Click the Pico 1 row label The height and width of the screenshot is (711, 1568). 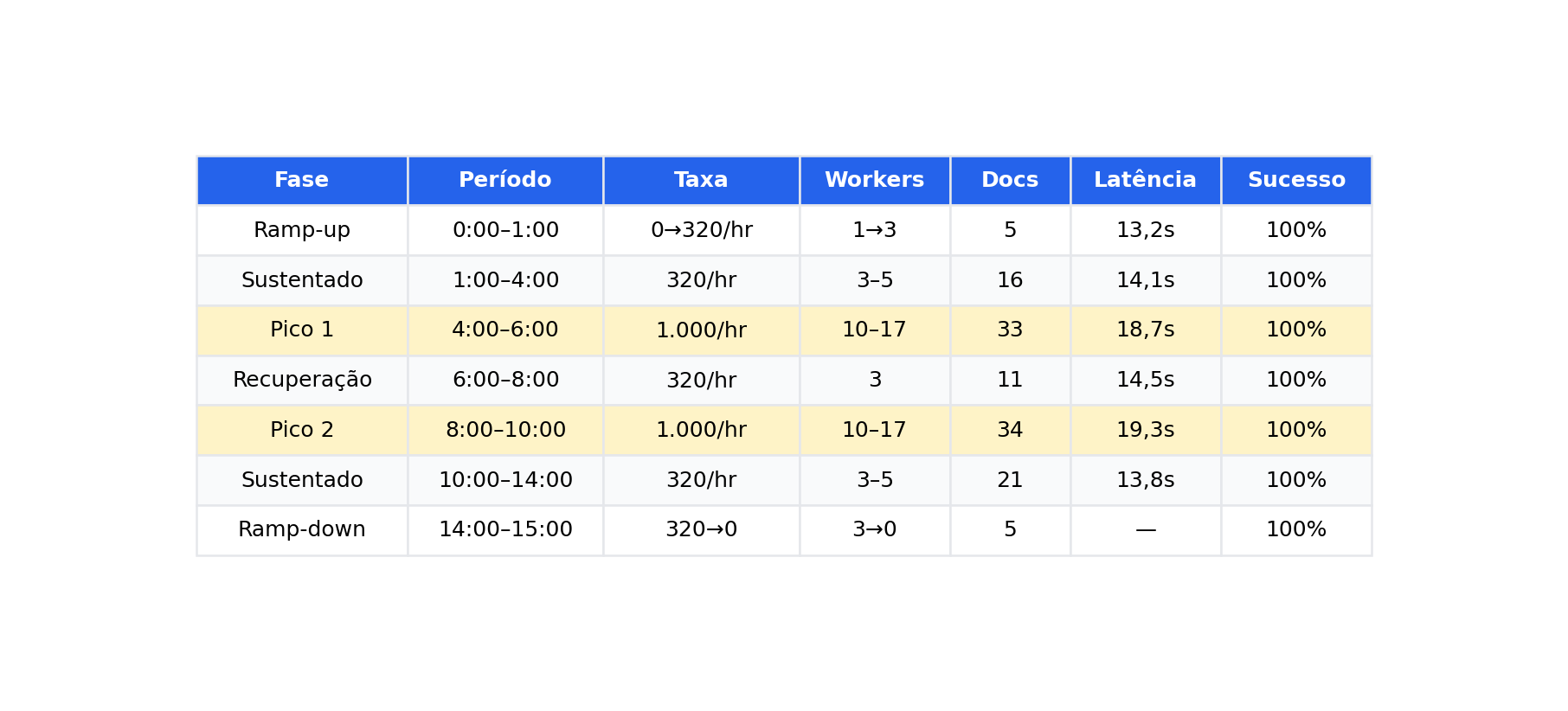pos(302,330)
